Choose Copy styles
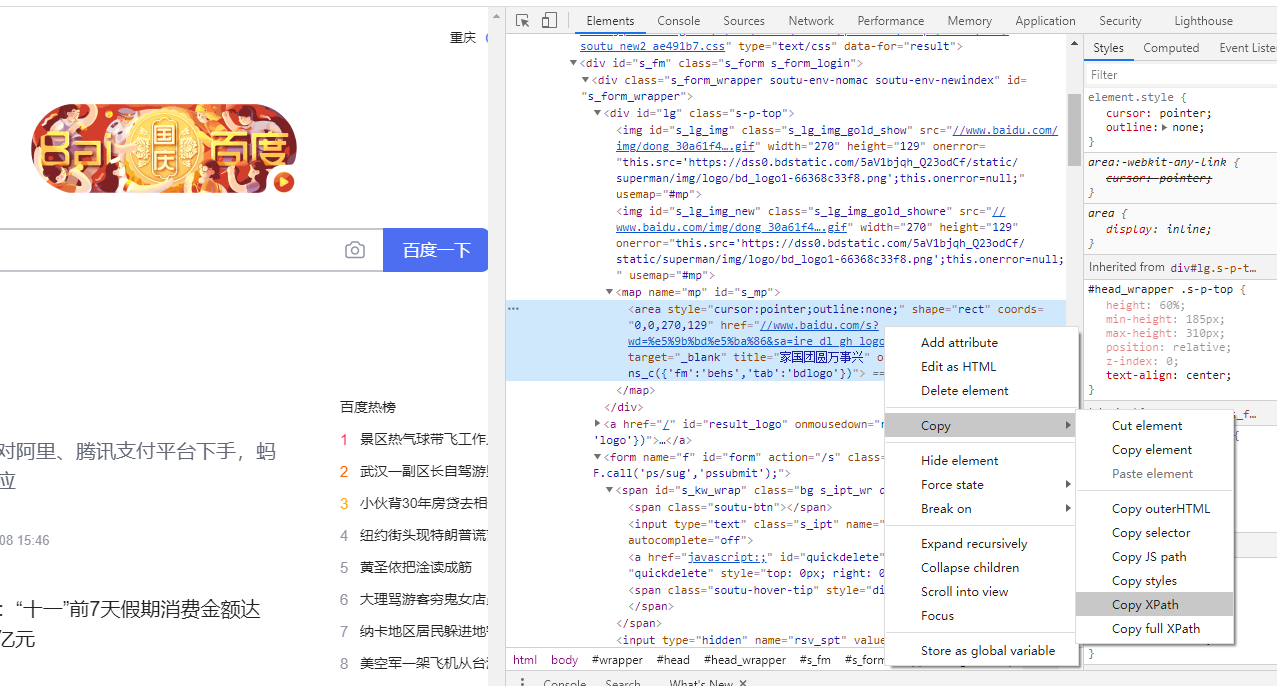This screenshot has height=686, width=1277. click(x=1155, y=581)
